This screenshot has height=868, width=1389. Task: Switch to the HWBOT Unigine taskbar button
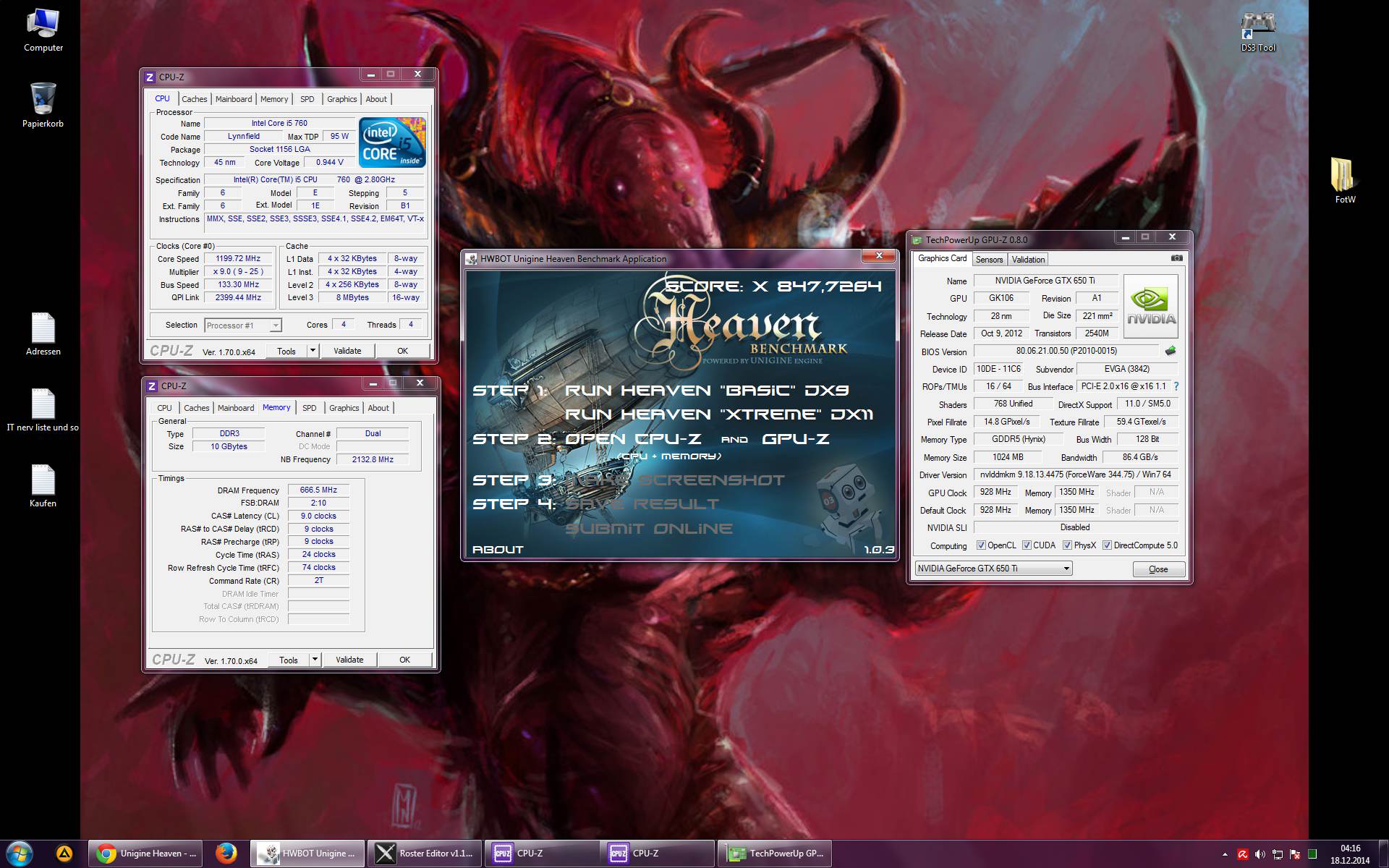pos(308,854)
